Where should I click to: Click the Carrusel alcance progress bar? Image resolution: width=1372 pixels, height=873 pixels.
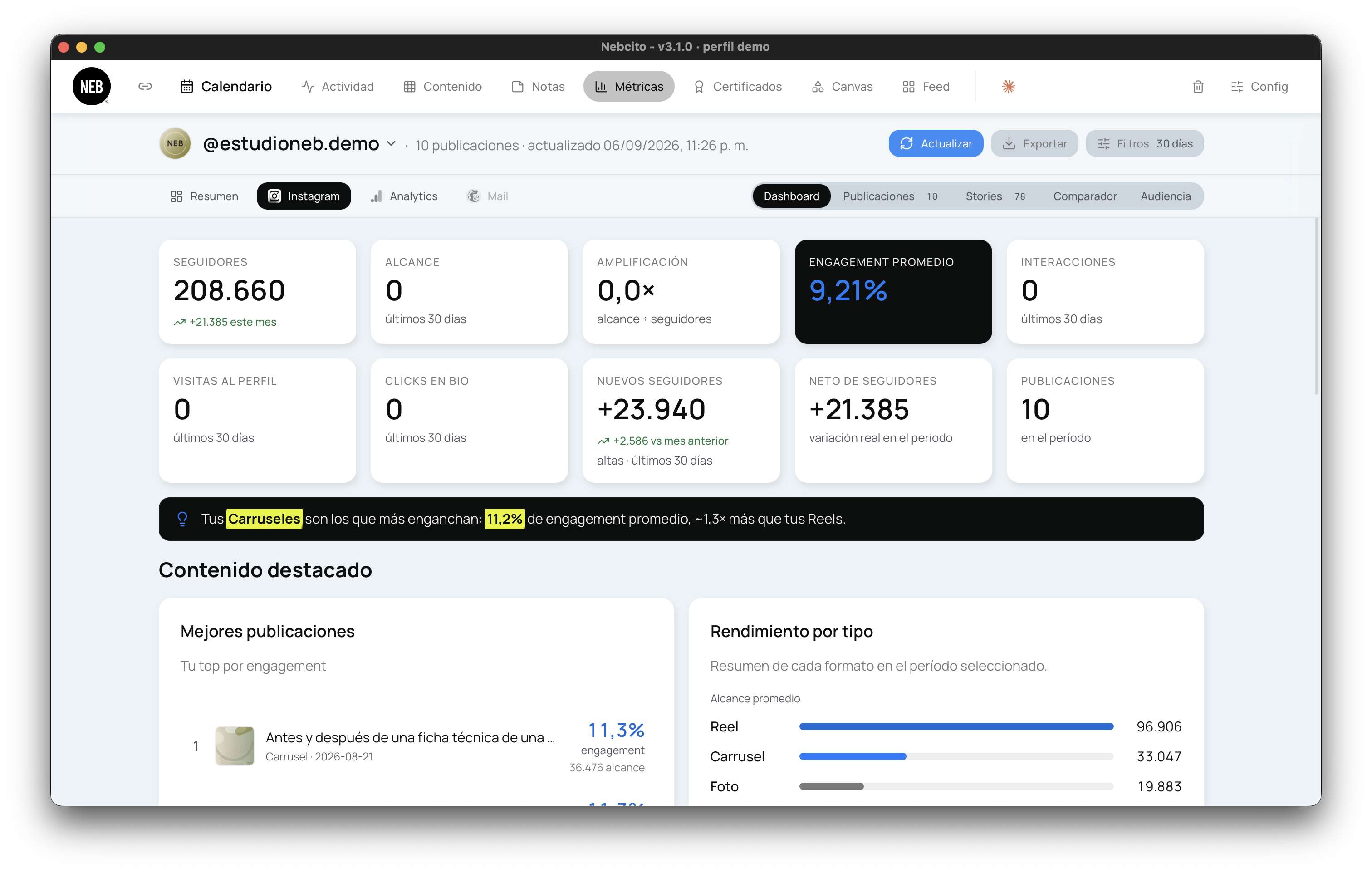tap(957, 757)
